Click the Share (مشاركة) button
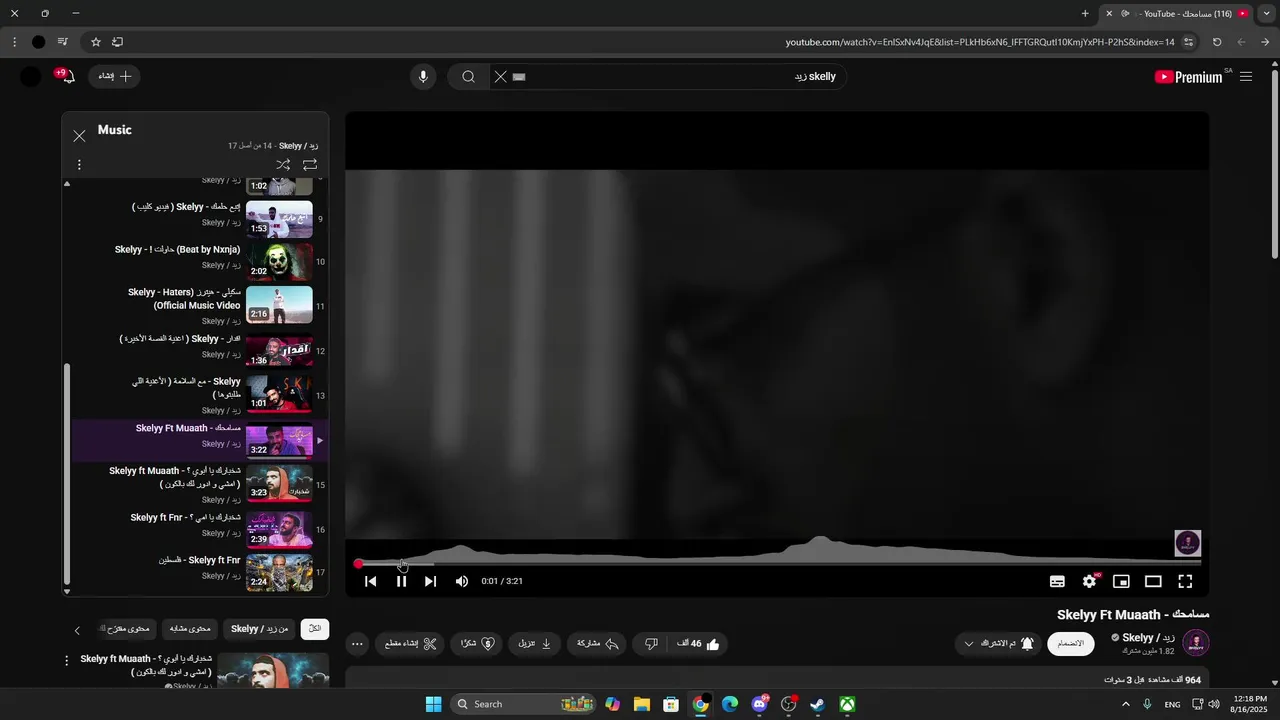The width and height of the screenshot is (1280, 720). (598, 644)
